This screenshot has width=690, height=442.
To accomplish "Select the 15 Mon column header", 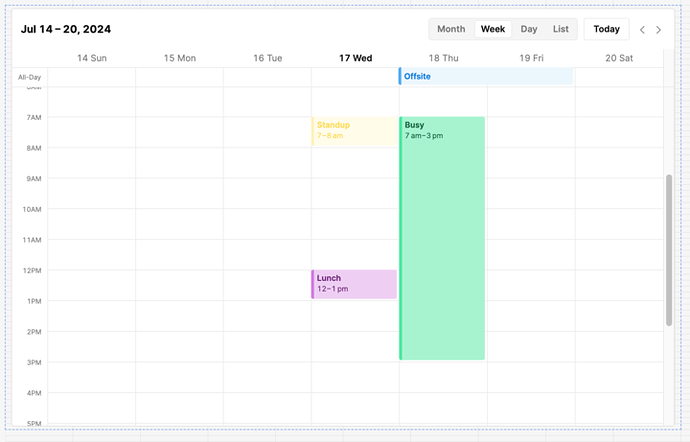I will click(x=180, y=58).
